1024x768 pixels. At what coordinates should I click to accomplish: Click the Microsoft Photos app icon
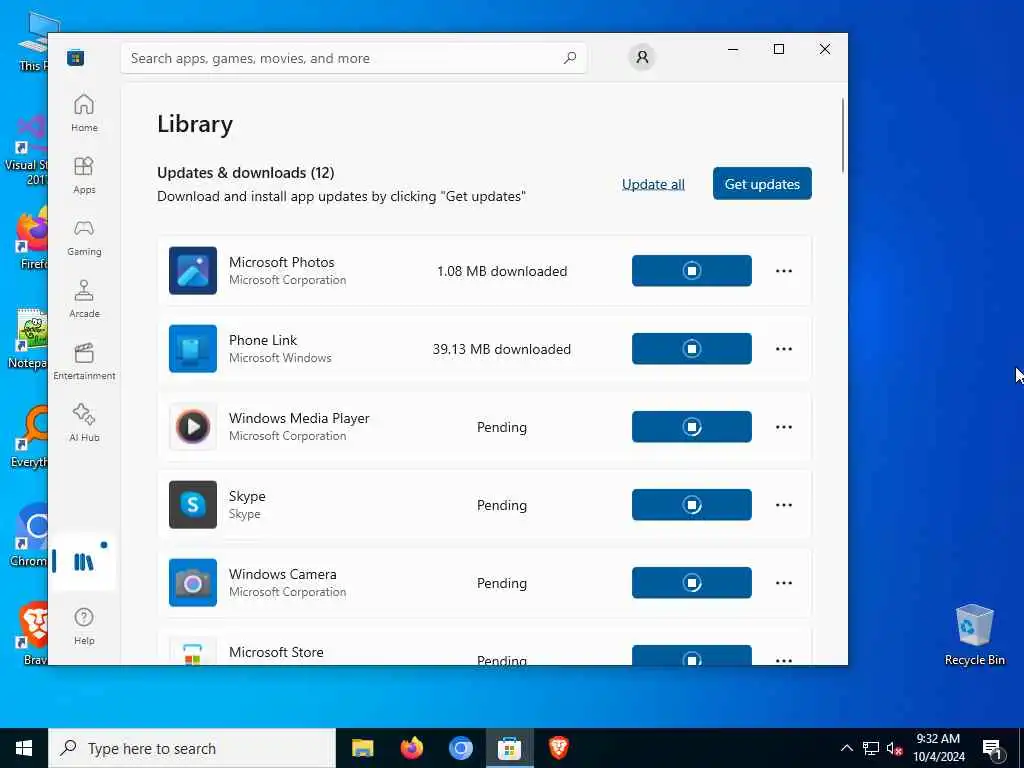pyautogui.click(x=193, y=270)
